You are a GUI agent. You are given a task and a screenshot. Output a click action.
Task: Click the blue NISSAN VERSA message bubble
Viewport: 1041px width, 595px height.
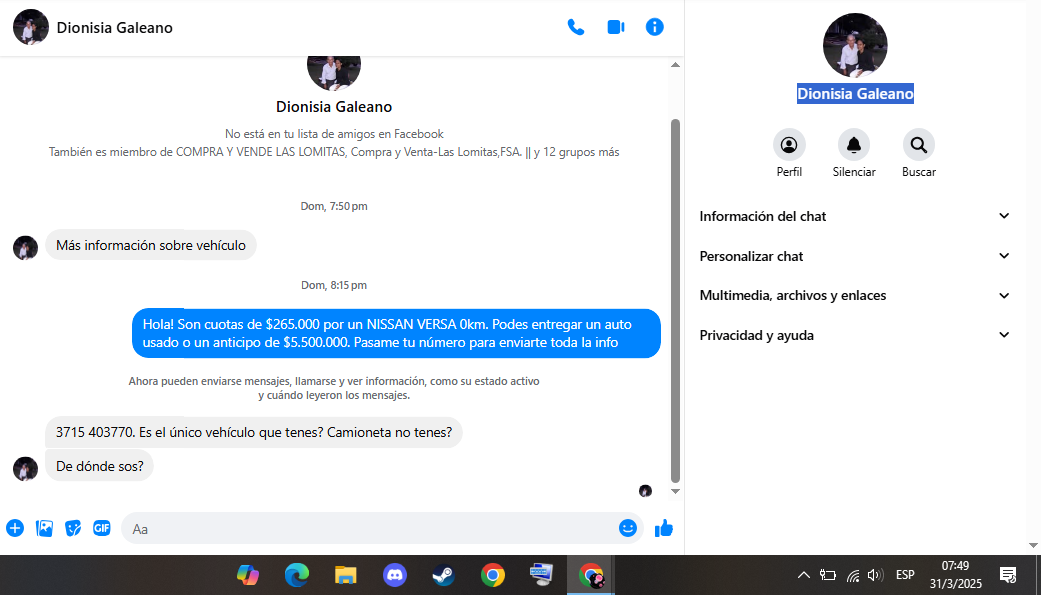coord(396,333)
